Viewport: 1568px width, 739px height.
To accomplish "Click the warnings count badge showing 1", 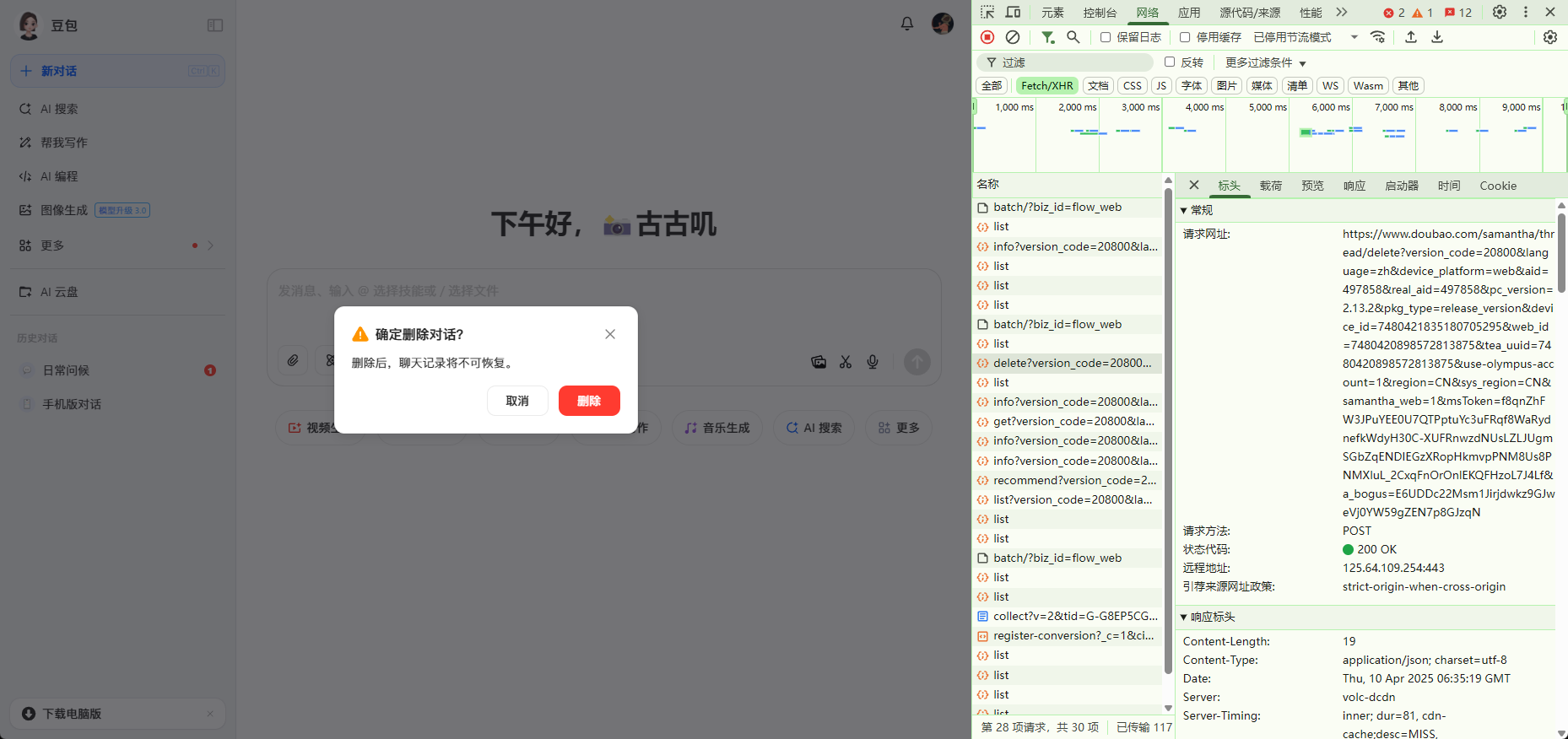I will click(x=1423, y=13).
